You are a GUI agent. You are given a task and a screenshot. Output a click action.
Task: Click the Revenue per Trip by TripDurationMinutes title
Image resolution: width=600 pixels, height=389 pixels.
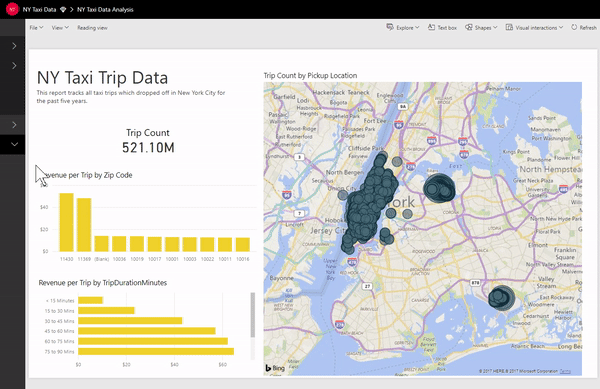103,283
